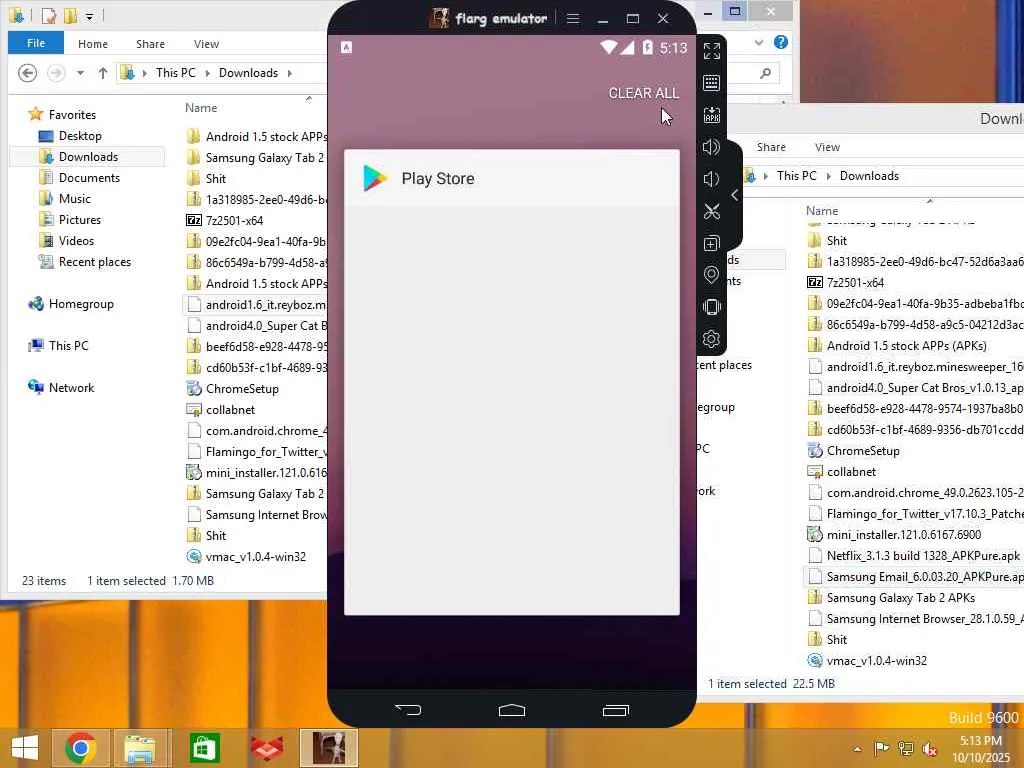Expand the Downloads breadcrumb arrow in left Explorer
Screen dimensions: 1024x768
(x=289, y=73)
